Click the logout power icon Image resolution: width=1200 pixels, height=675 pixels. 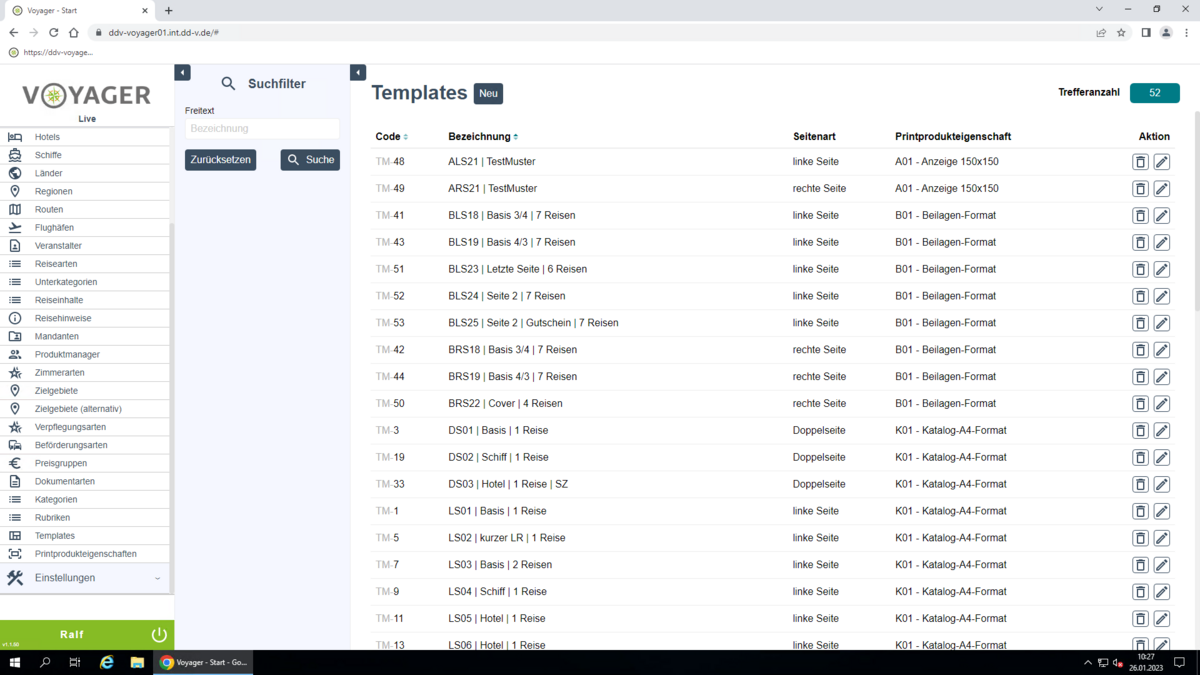coord(159,635)
